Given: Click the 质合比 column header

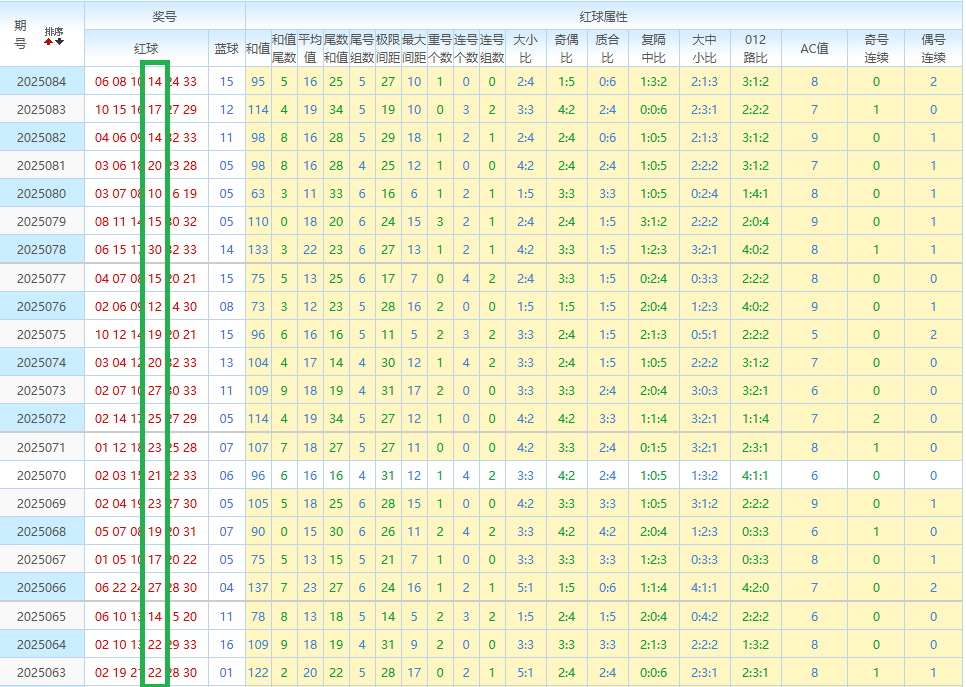Looking at the screenshot, I should (x=607, y=49).
